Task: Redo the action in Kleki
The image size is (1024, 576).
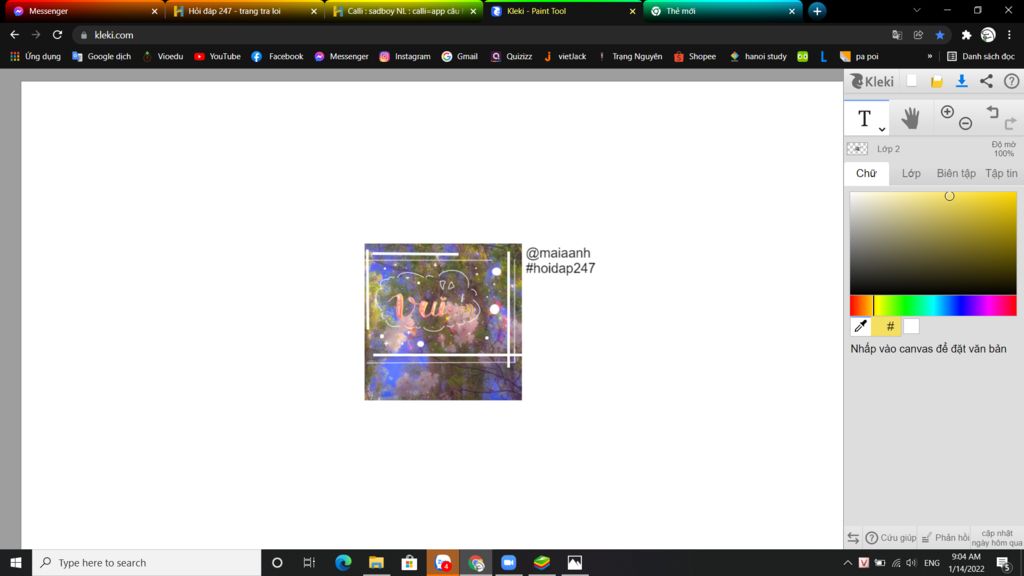Action: tap(1010, 123)
